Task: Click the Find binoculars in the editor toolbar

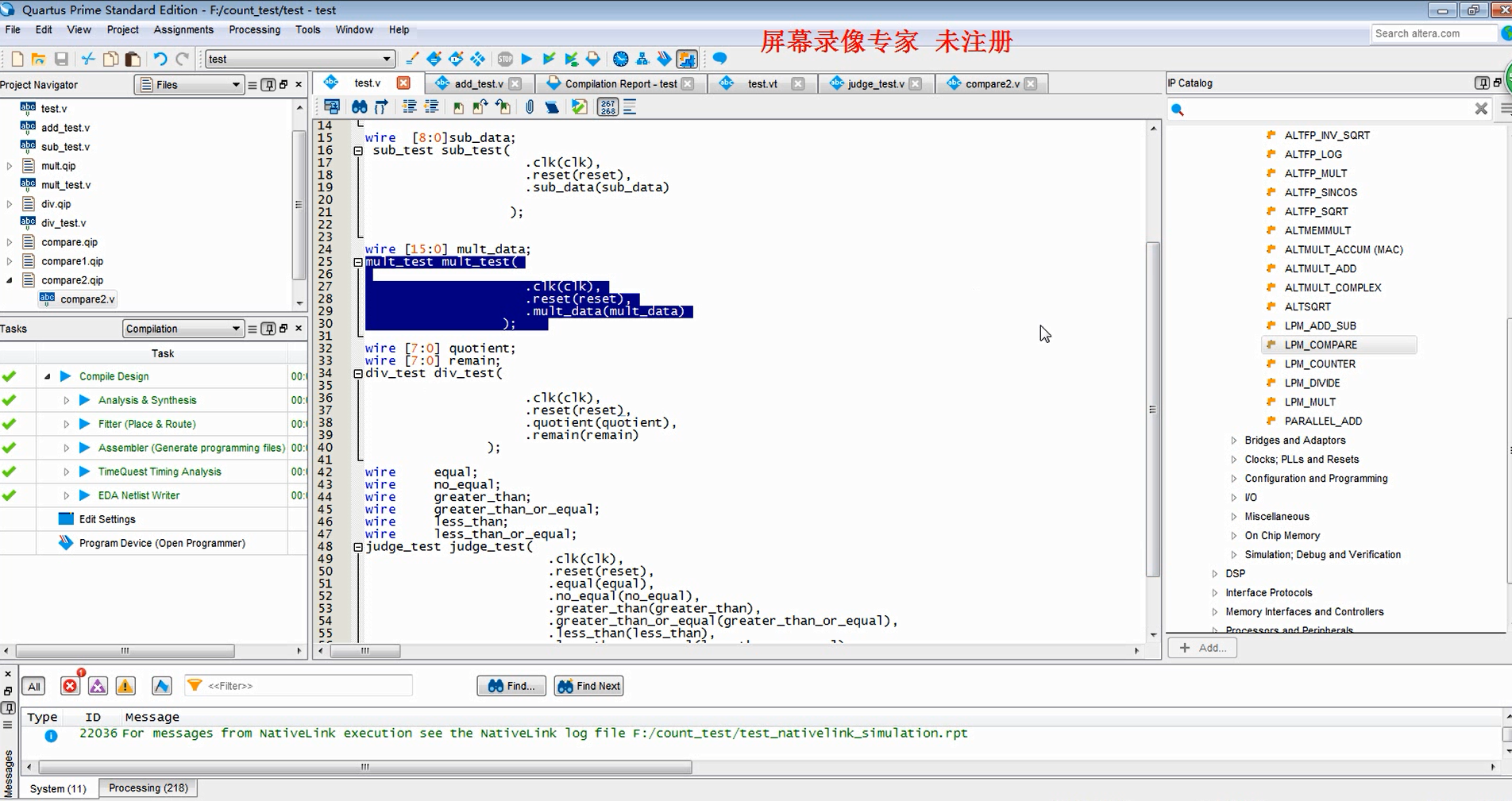Action: click(x=359, y=107)
